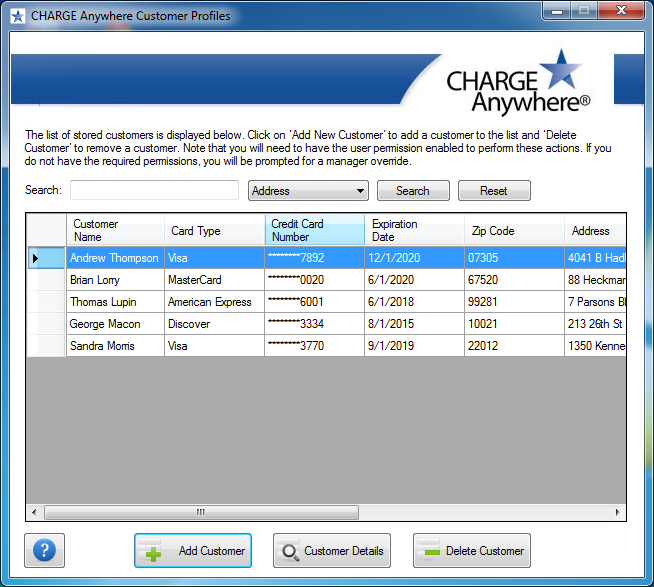Image resolution: width=654 pixels, height=587 pixels.
Task: Click the American Express card type cell
Action: coord(214,302)
